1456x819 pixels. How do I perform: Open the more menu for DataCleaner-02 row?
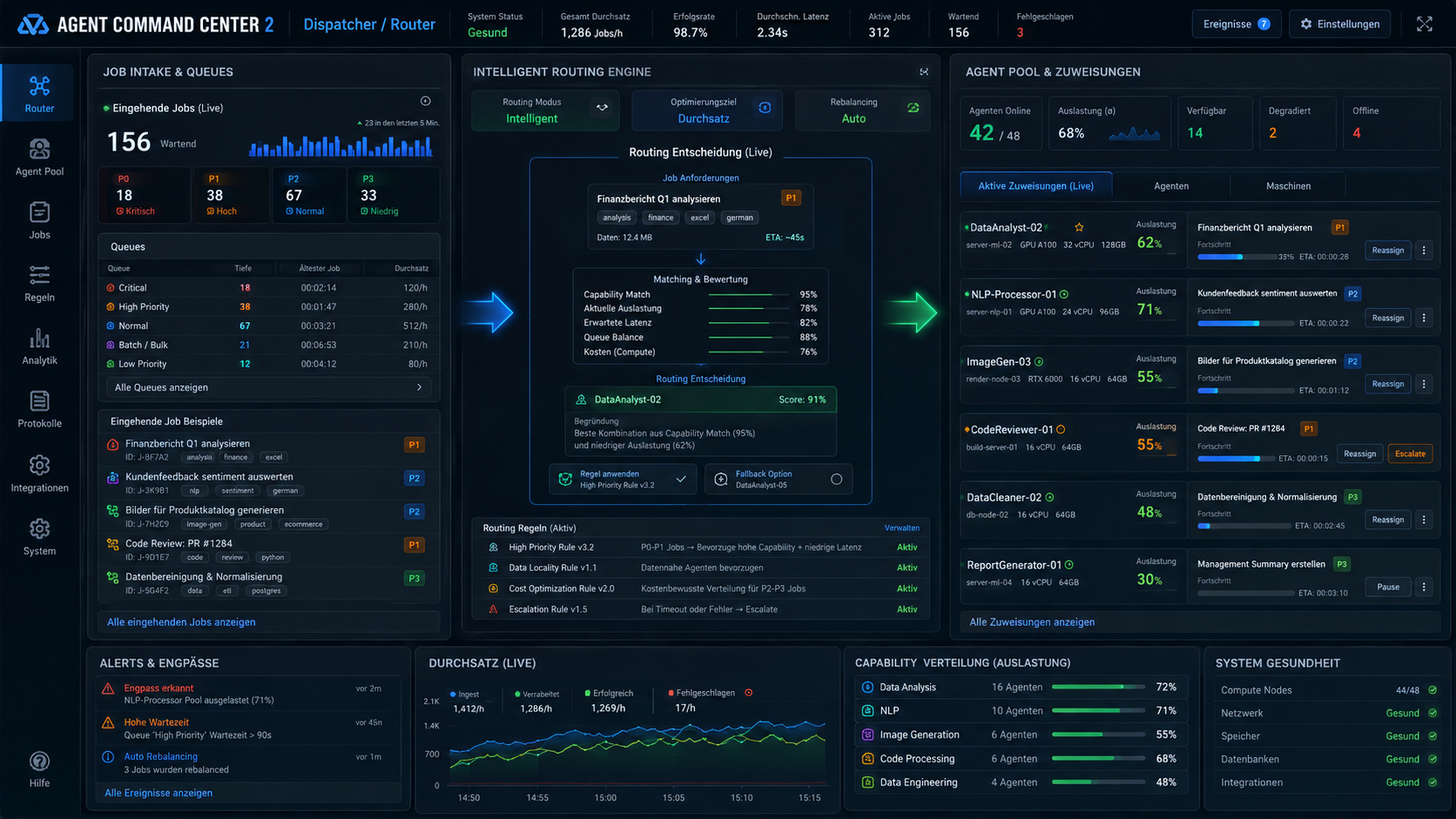click(x=1424, y=520)
